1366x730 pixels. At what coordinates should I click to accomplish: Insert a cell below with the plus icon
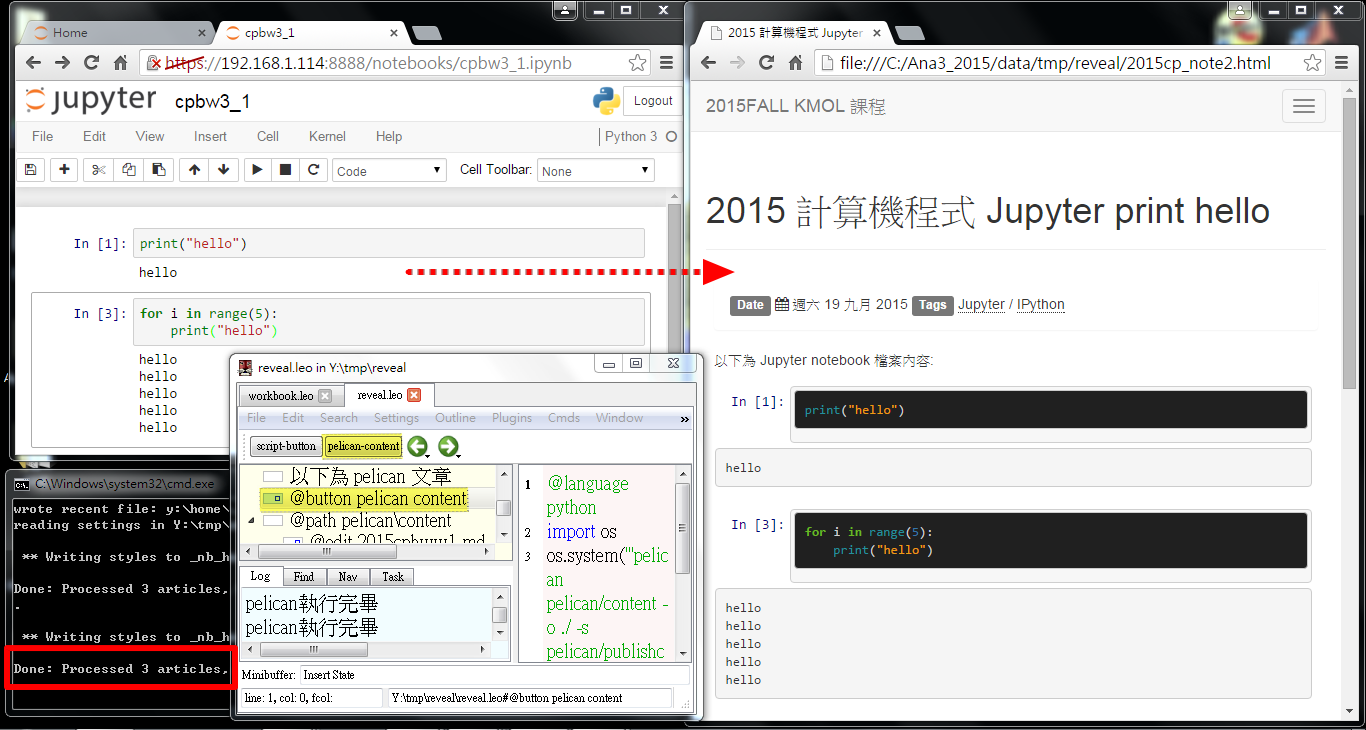point(64,170)
